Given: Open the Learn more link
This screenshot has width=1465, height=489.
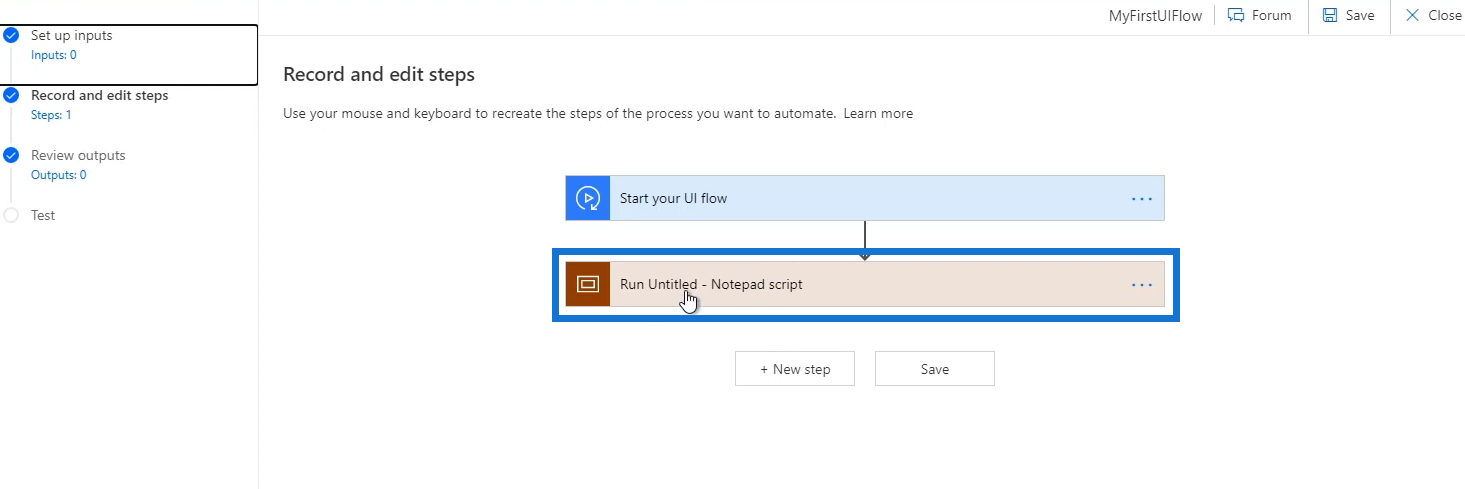Looking at the screenshot, I should (x=878, y=113).
